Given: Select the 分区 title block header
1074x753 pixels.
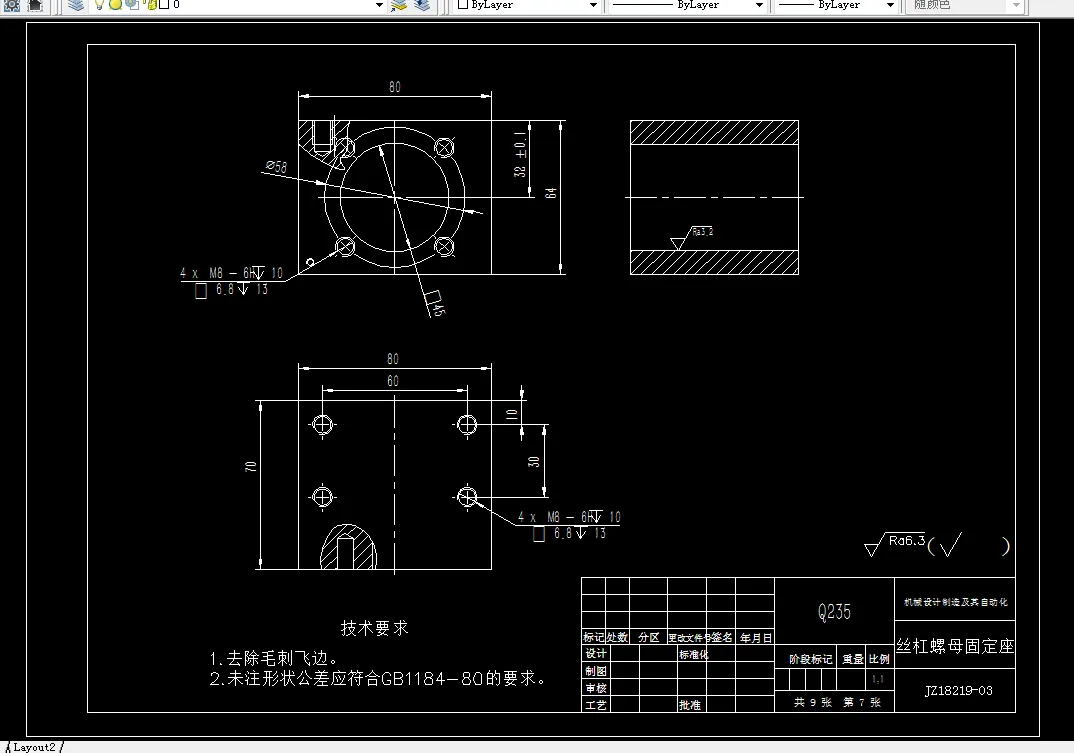Looking at the screenshot, I should coord(649,638).
